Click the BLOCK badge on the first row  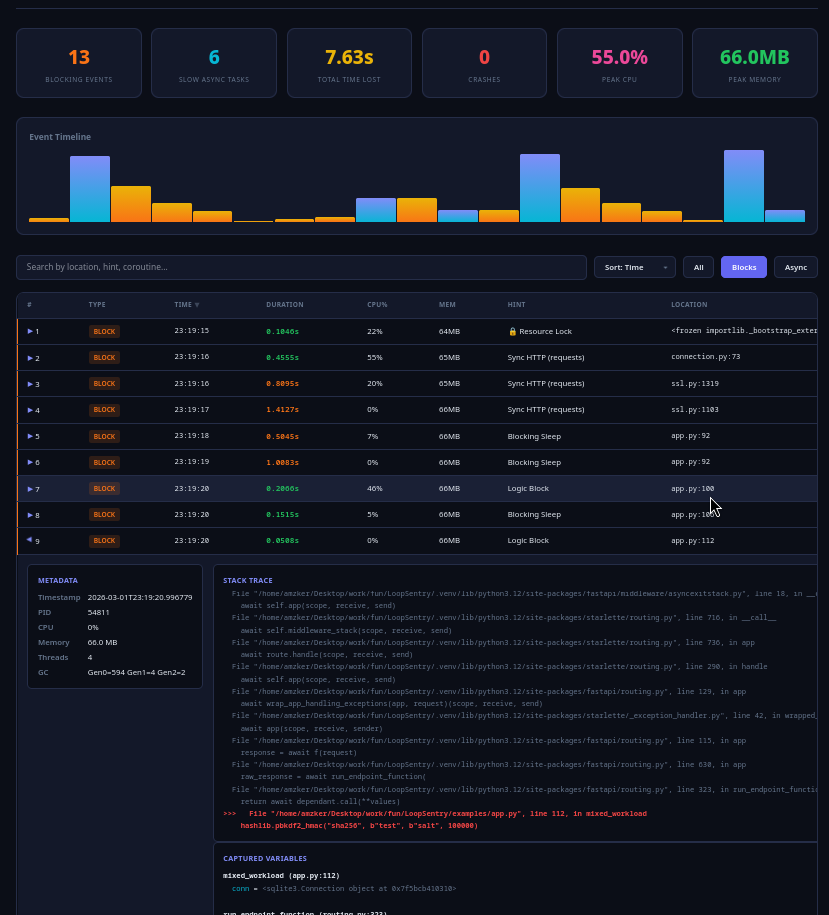pyautogui.click(x=104, y=331)
